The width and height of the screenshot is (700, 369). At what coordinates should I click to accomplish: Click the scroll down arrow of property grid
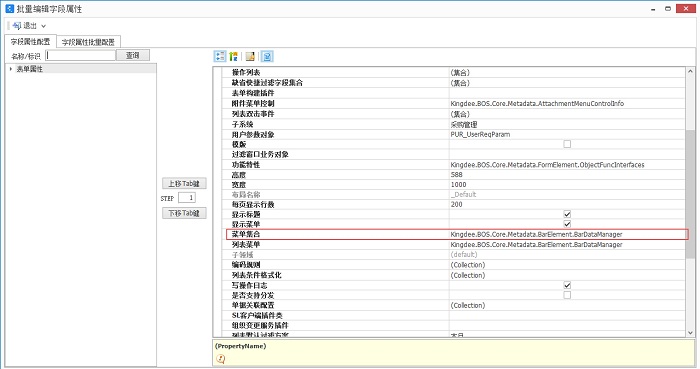tap(690, 333)
